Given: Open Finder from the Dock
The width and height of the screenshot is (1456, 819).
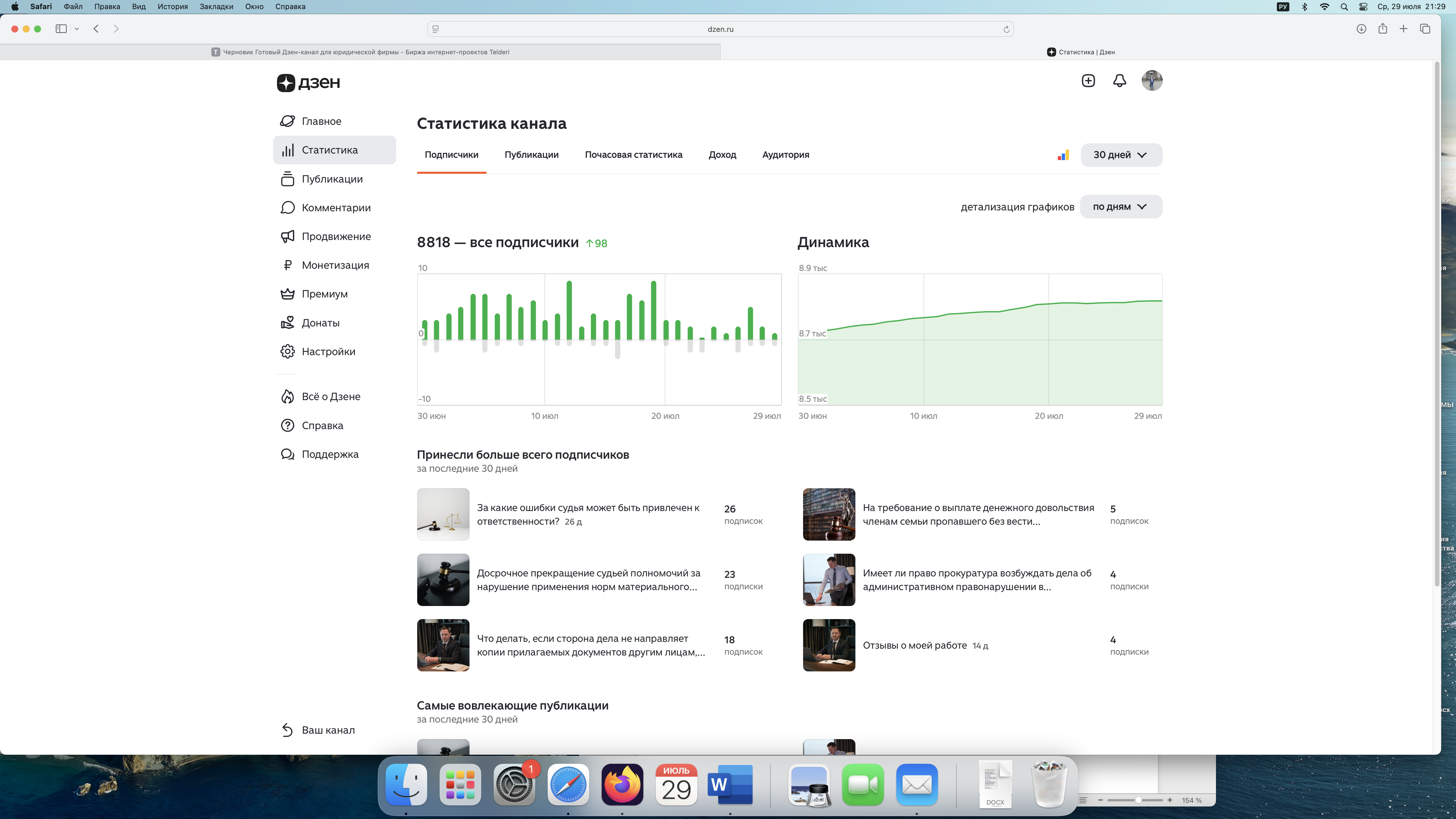Looking at the screenshot, I should click(406, 785).
